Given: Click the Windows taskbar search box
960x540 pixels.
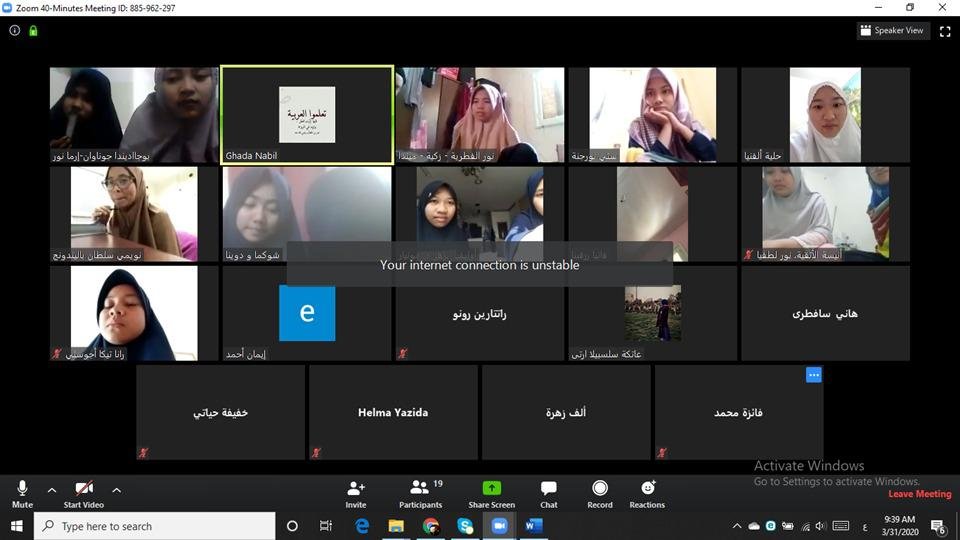Looking at the screenshot, I should [x=155, y=526].
